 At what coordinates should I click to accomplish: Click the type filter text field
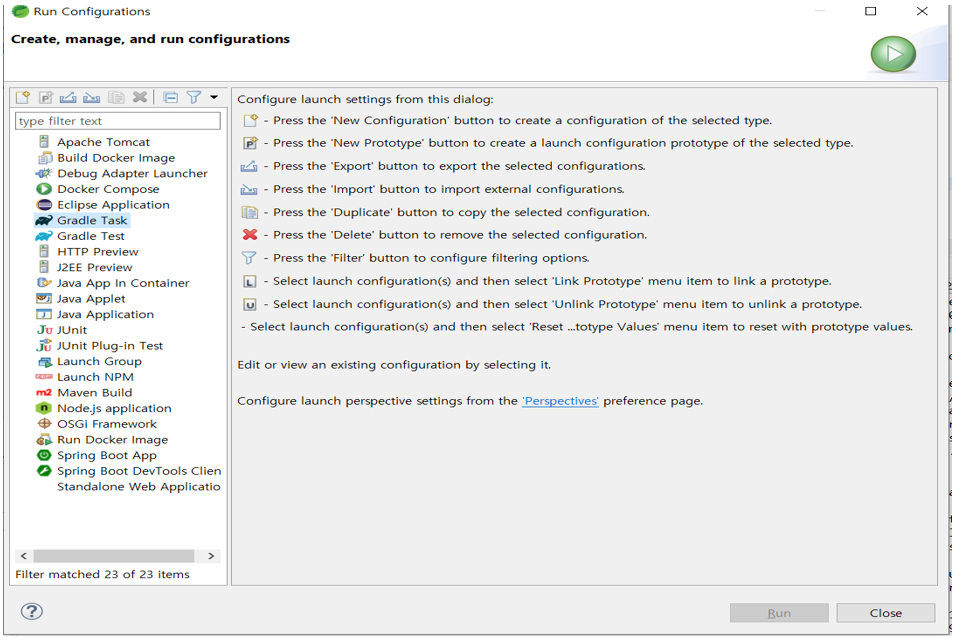pyautogui.click(x=117, y=121)
